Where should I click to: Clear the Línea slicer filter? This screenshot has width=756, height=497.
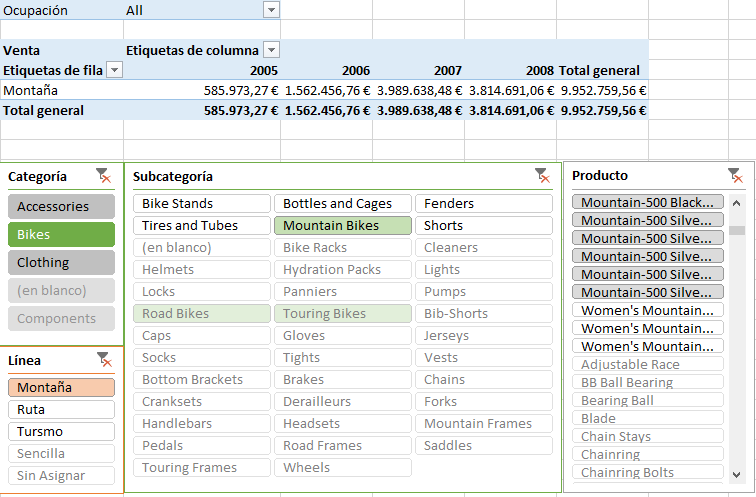point(103,359)
